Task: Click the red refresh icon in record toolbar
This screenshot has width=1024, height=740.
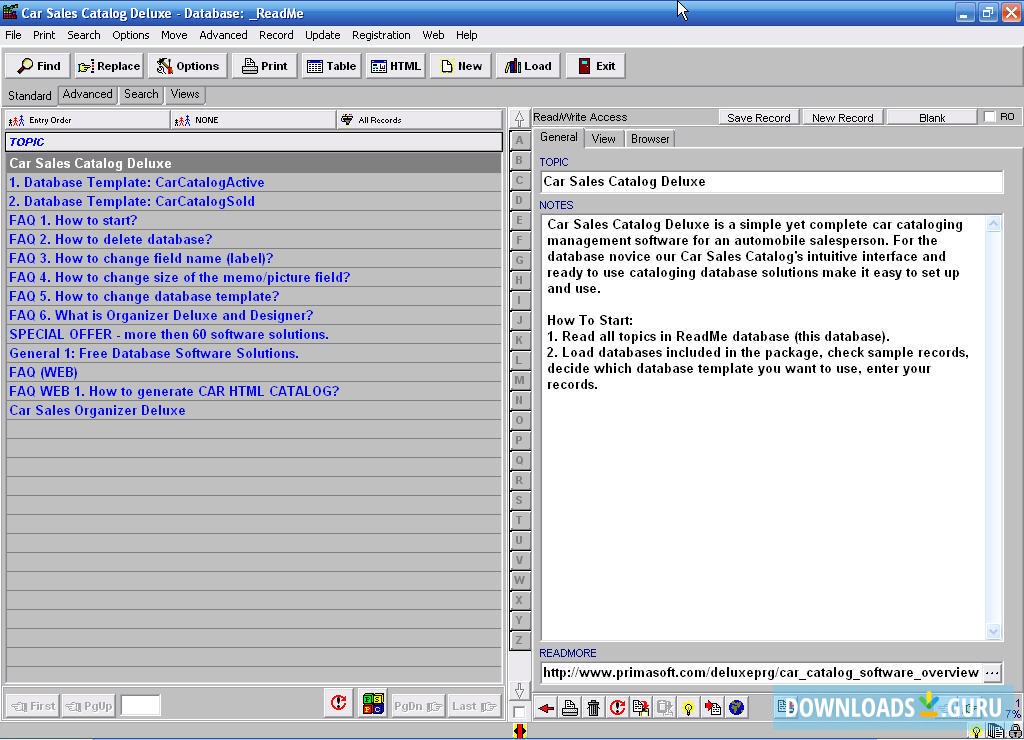Action: coord(617,708)
